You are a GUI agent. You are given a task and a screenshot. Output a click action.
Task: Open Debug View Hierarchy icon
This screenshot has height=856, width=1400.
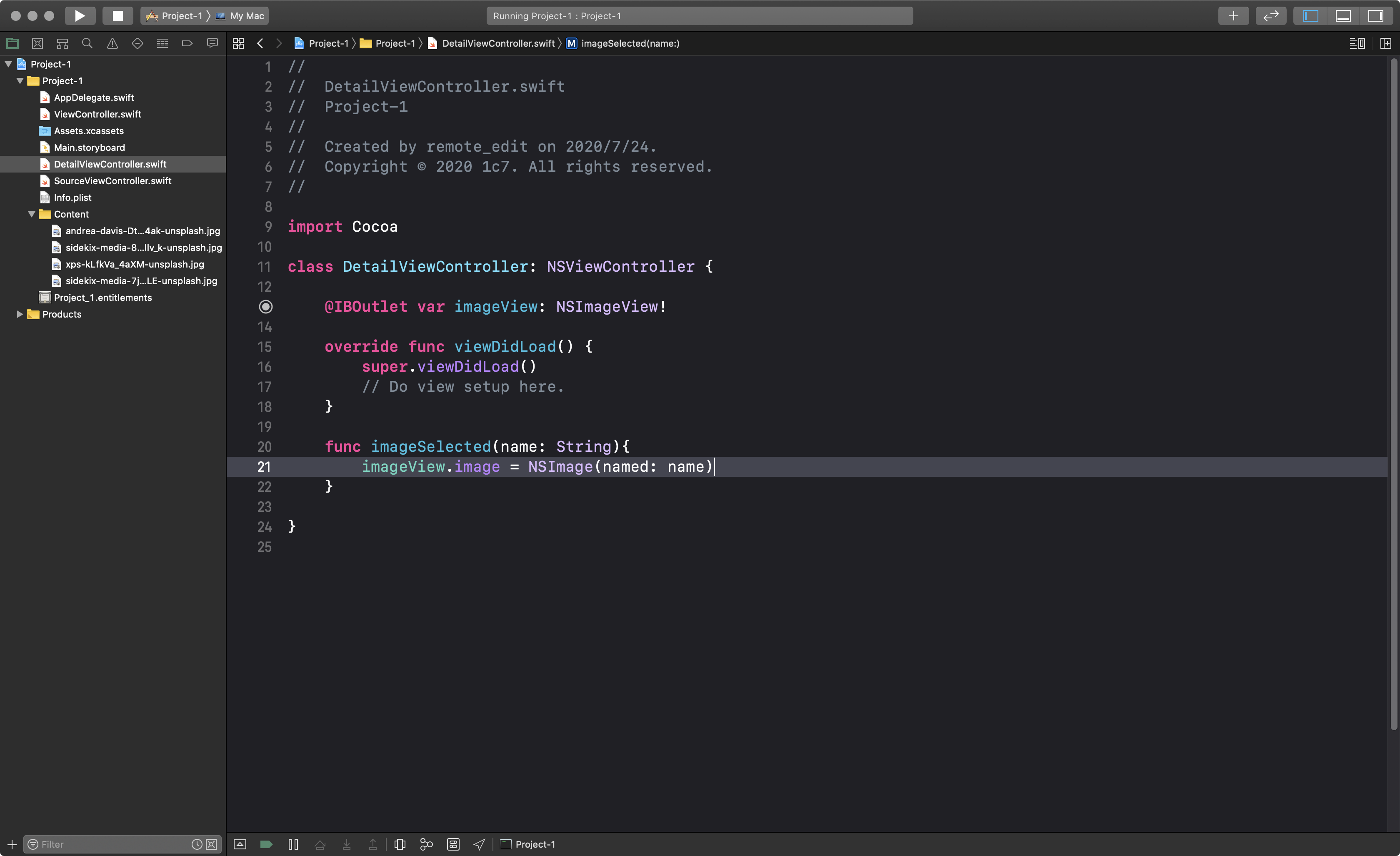pyautogui.click(x=400, y=844)
